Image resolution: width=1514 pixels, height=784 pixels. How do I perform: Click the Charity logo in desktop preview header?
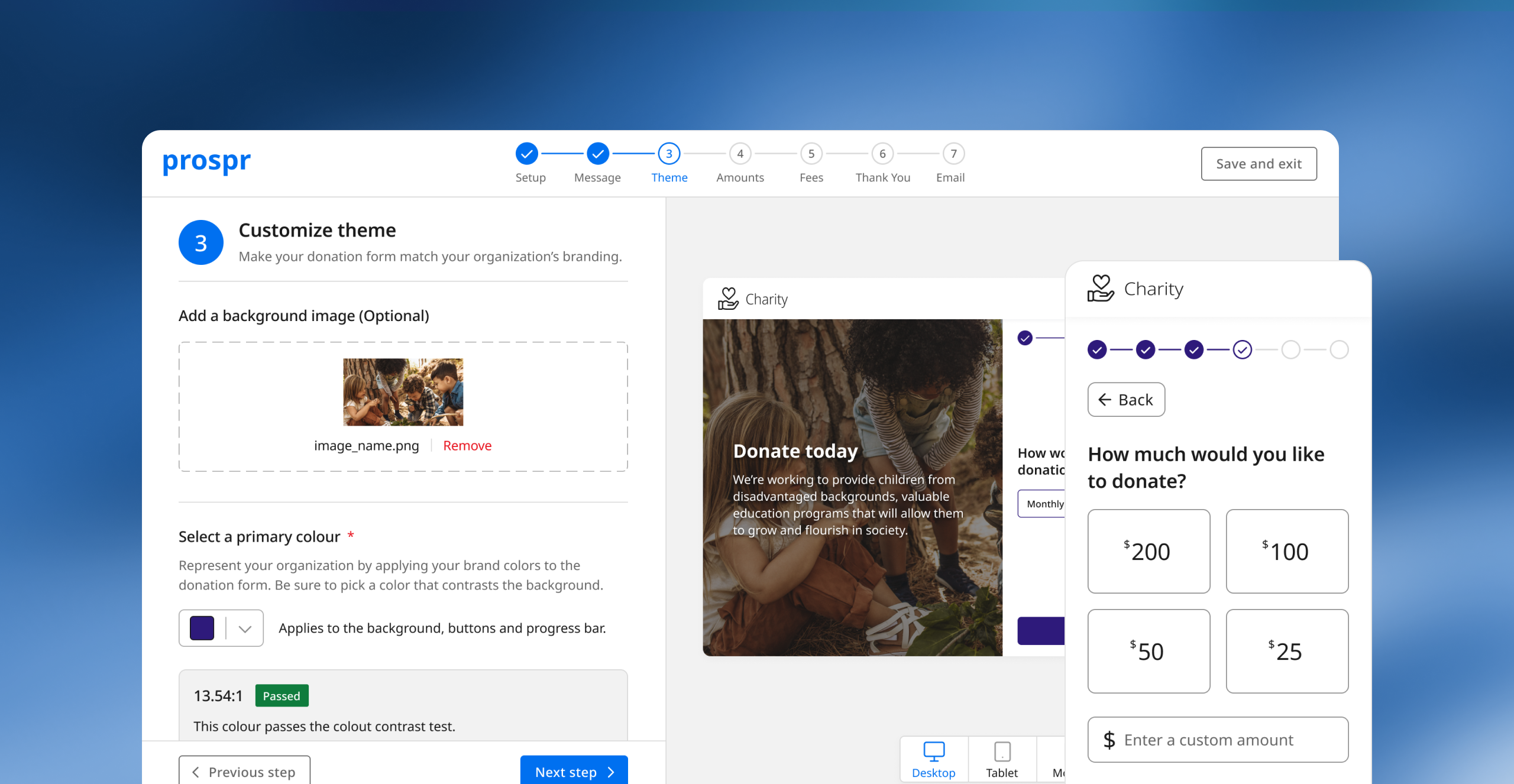tap(728, 299)
